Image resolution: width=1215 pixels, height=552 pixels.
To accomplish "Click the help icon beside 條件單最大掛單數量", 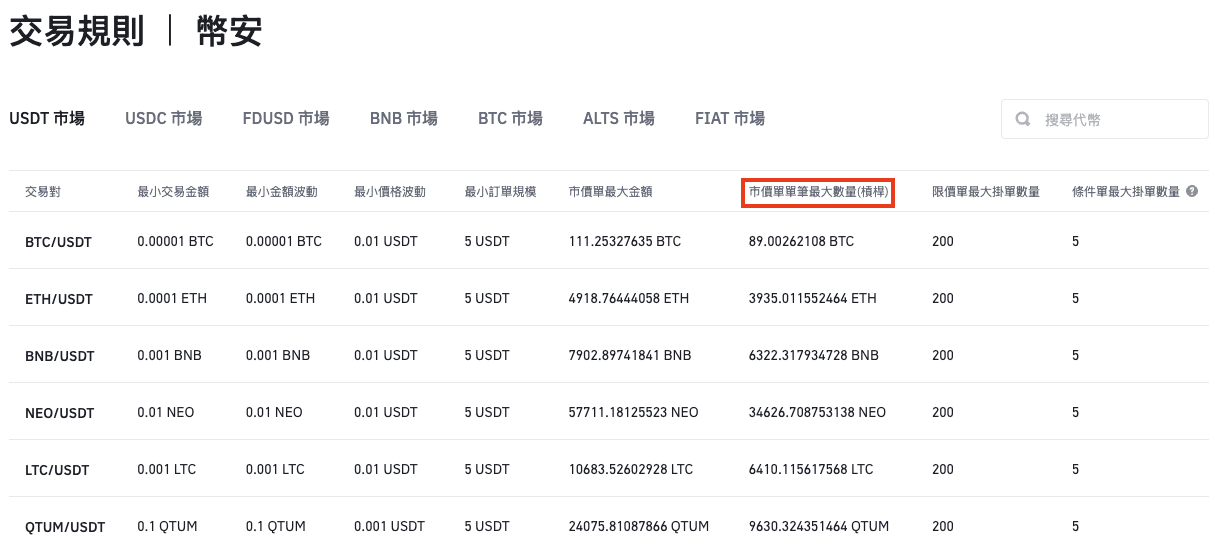I will point(1192,191).
